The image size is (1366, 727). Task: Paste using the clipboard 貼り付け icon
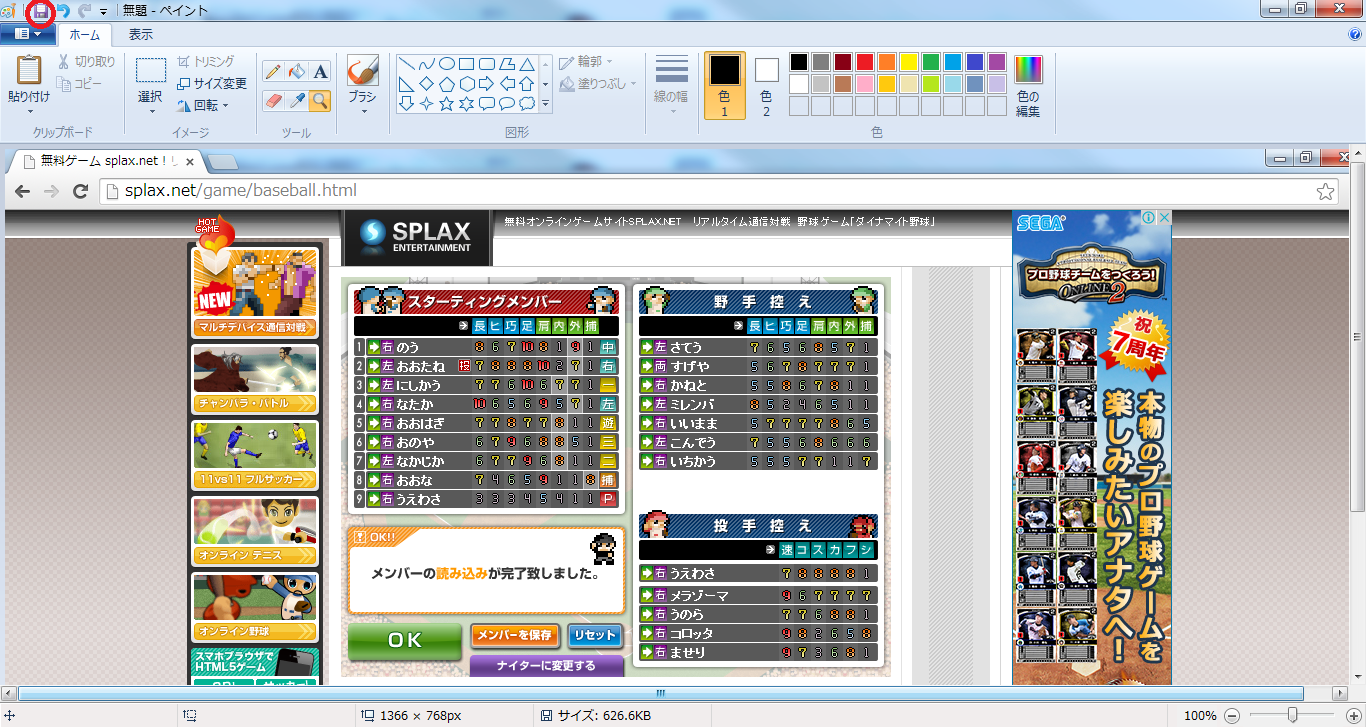(29, 70)
